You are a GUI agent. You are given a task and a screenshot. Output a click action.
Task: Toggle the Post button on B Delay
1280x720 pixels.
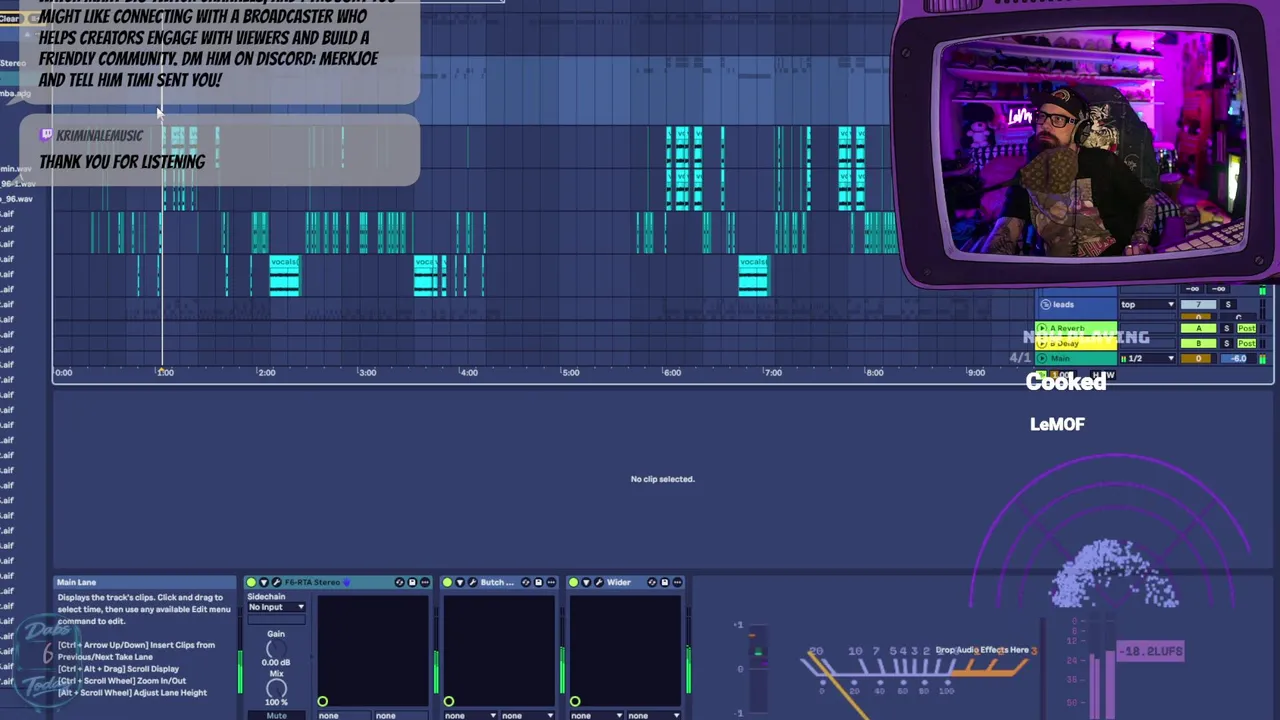pyautogui.click(x=1246, y=343)
